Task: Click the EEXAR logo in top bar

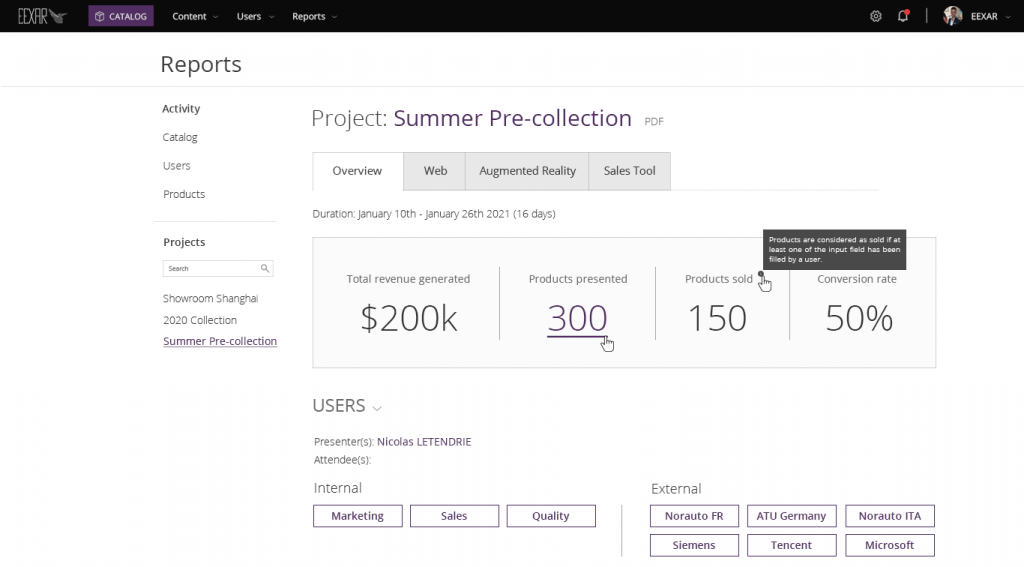Action: click(x=41, y=16)
